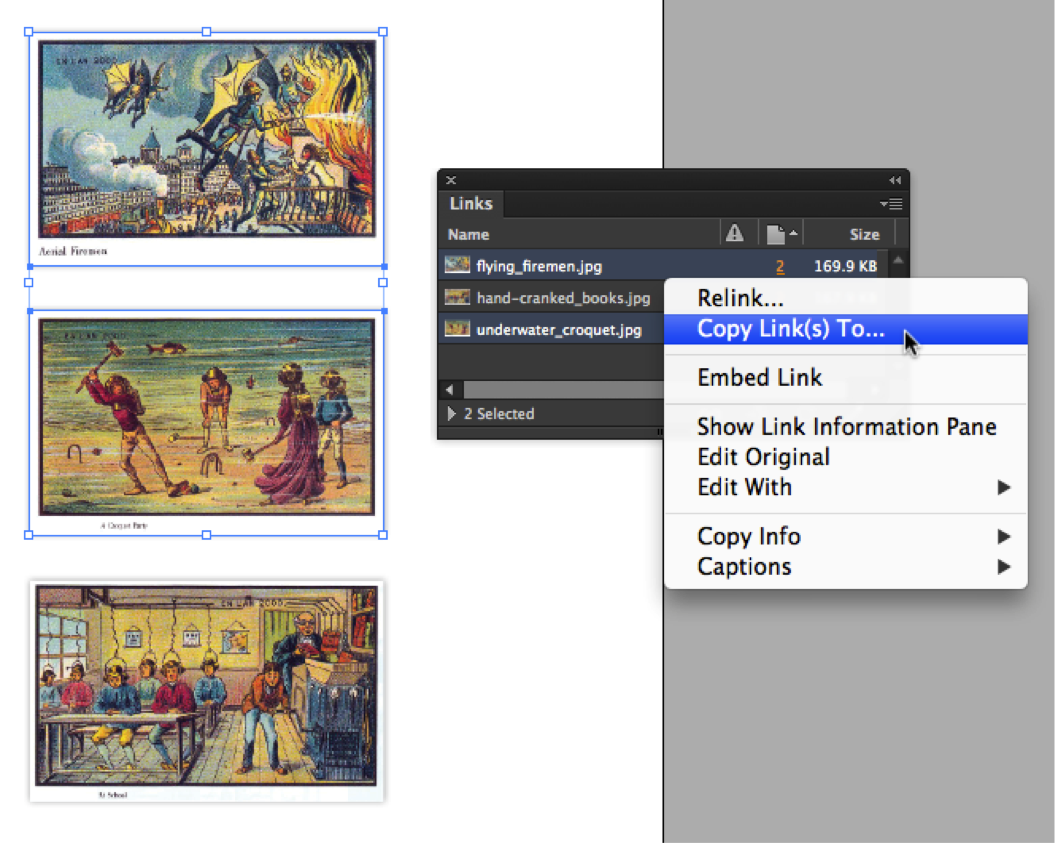Click underwater_croquet.jpg thumbnail icon in list
Screen dimensions: 1055x843
[457, 328]
